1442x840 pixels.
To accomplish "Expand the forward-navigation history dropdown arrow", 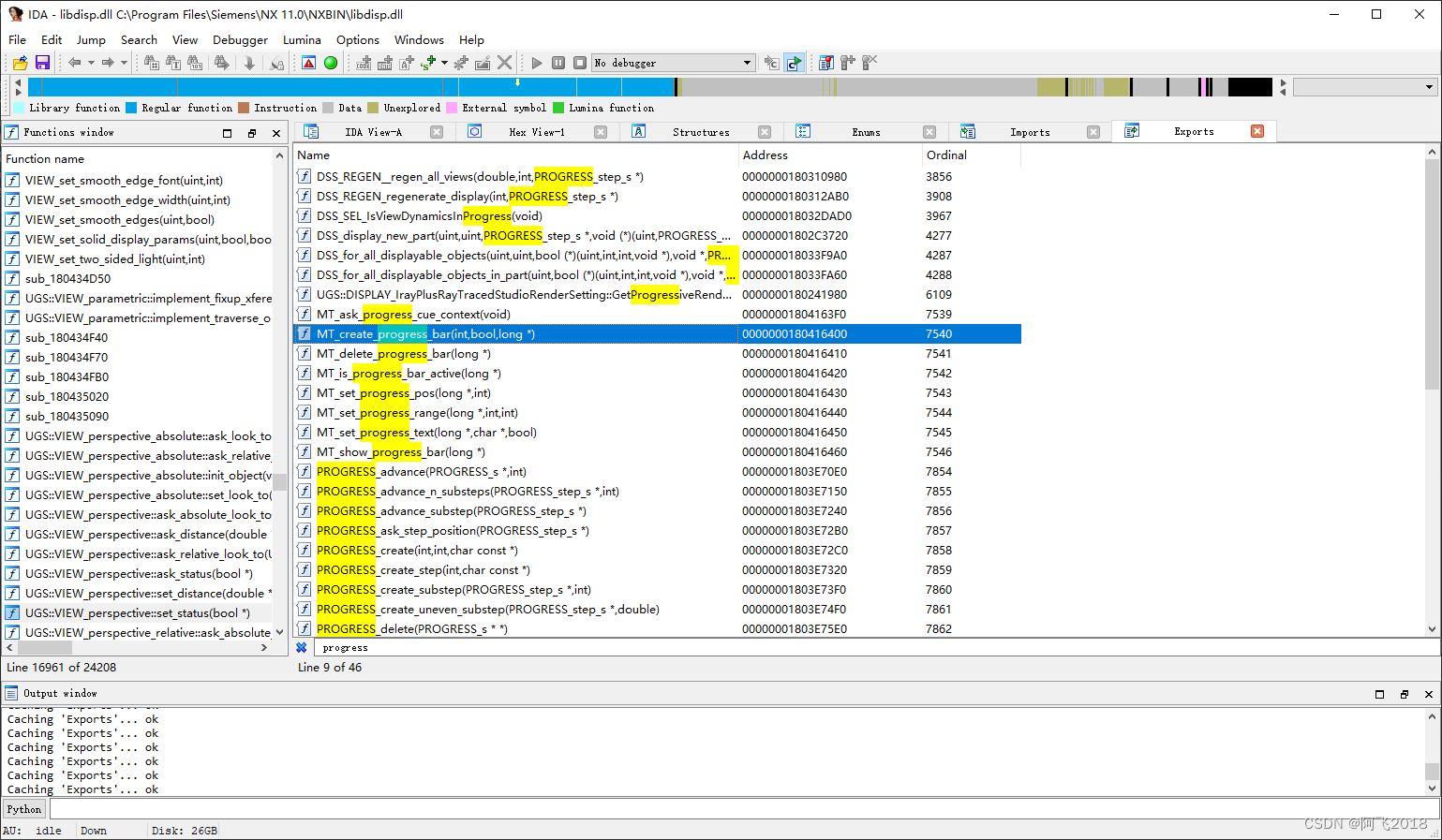I will [124, 62].
